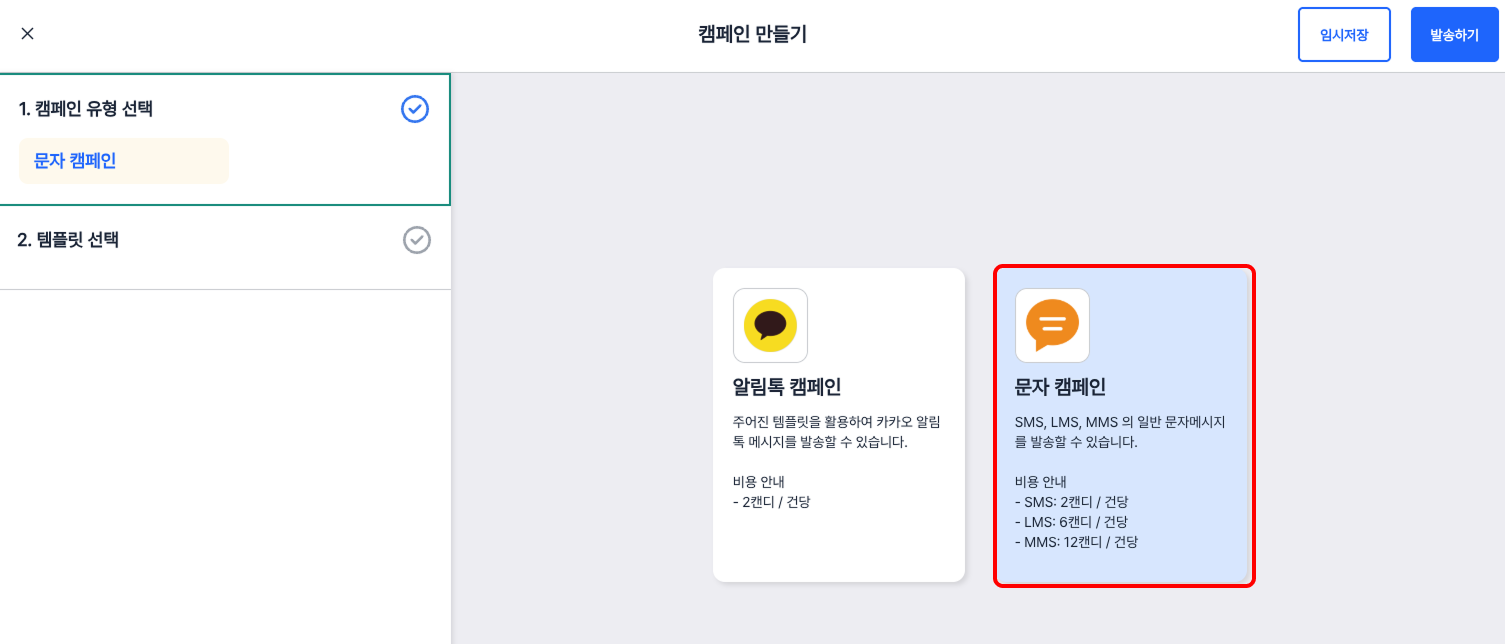Click the blue checkmark on step 1
Viewport: 1505px width, 644px height.
[x=414, y=109]
